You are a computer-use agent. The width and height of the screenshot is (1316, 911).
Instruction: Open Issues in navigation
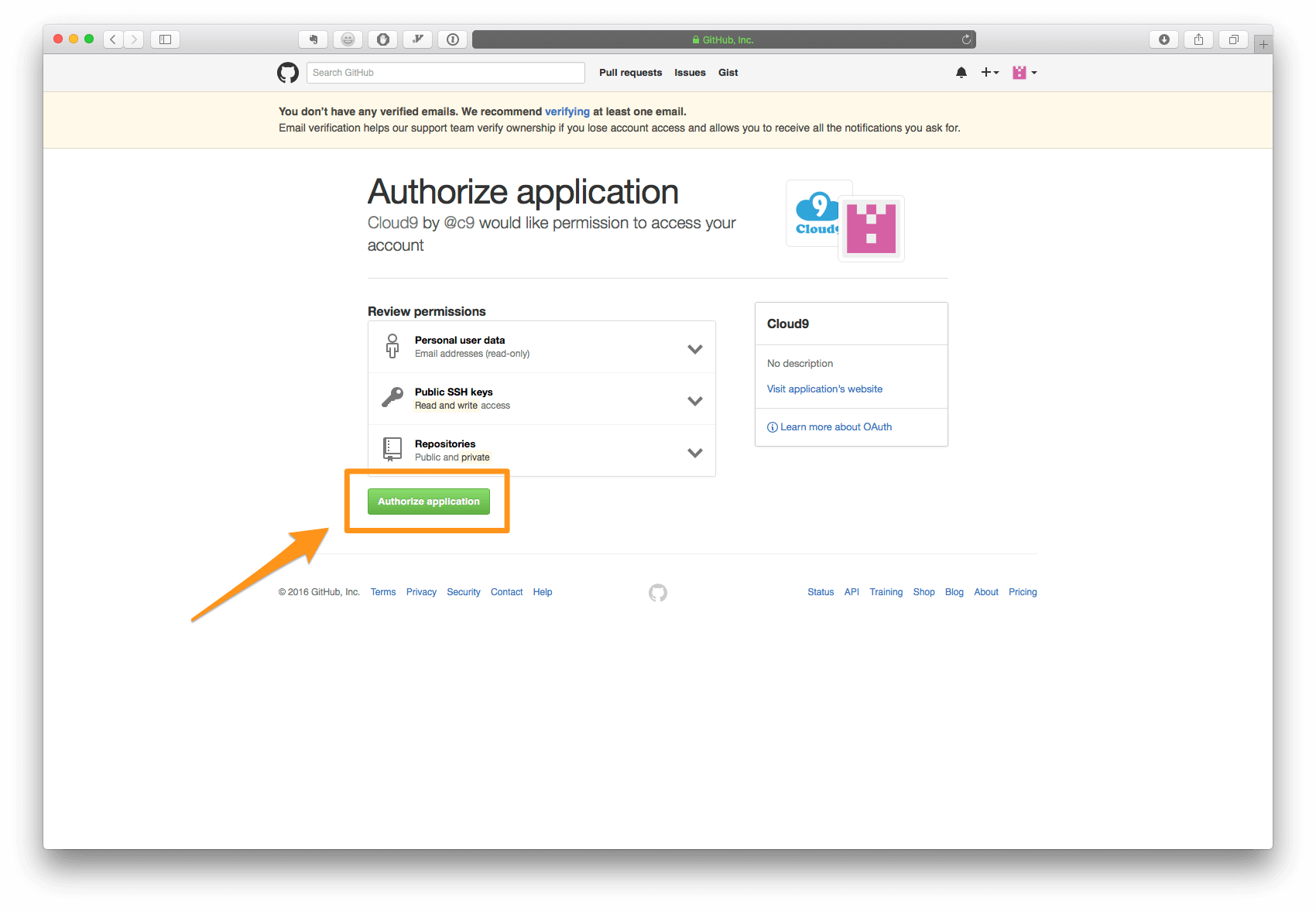tap(690, 73)
